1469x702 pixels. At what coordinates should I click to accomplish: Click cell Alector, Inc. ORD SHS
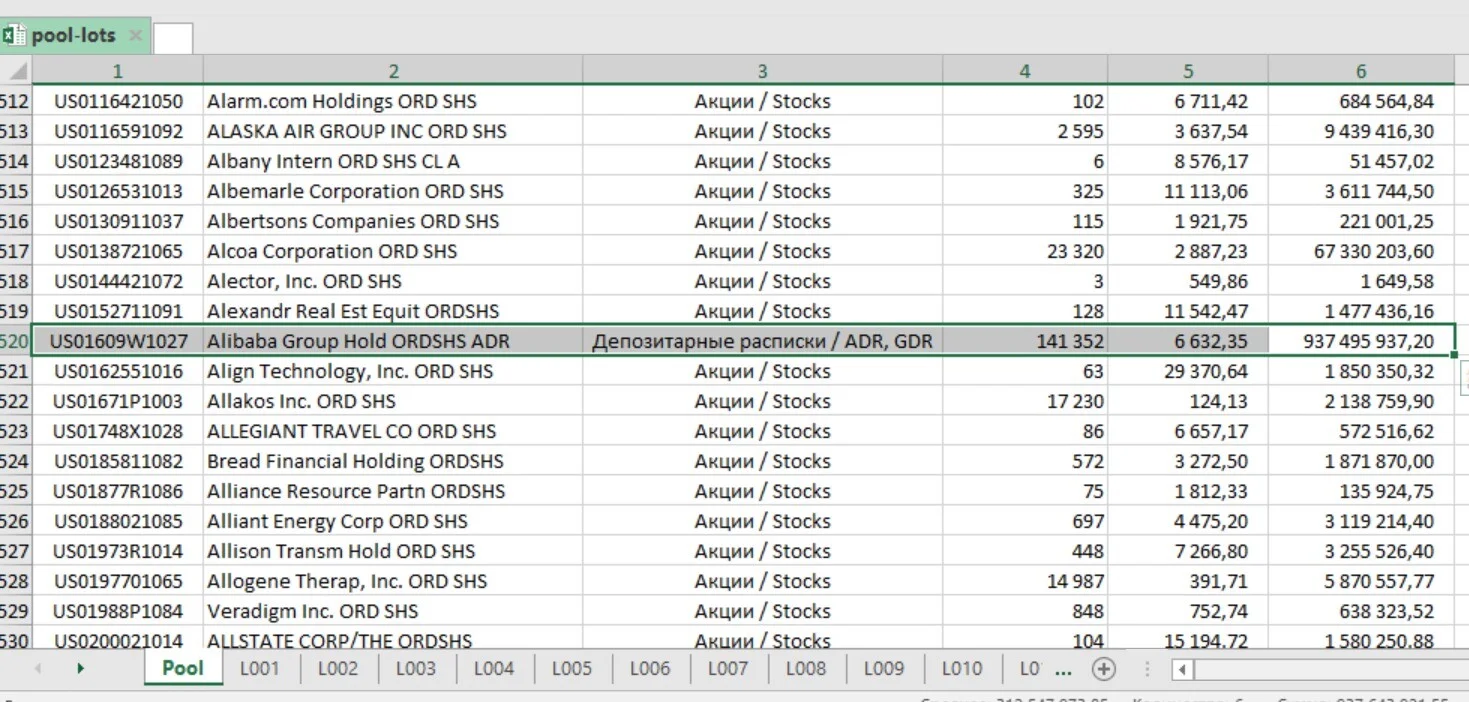(x=393, y=281)
